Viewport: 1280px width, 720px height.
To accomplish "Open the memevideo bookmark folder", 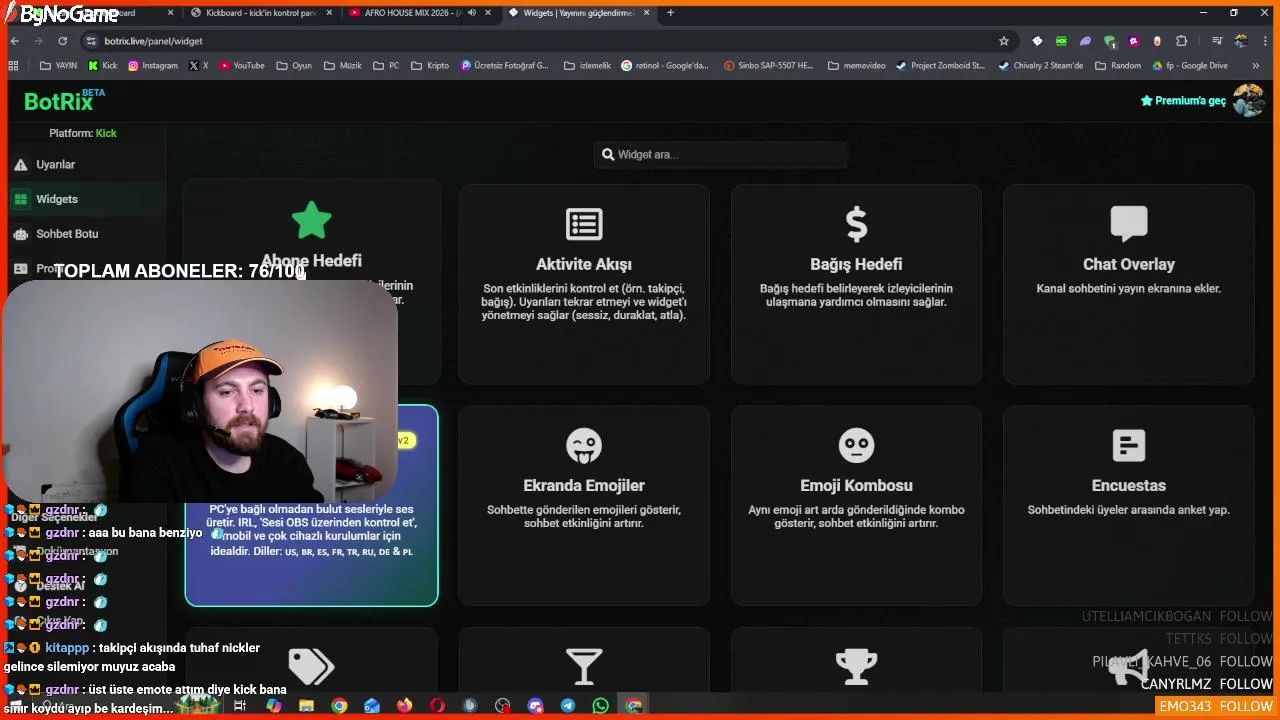I will [857, 66].
